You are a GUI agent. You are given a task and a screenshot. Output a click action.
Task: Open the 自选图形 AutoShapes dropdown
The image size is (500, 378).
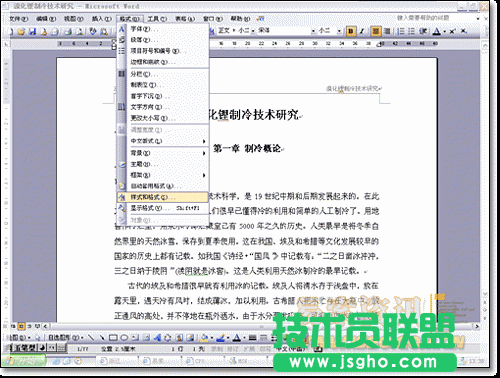(65, 338)
